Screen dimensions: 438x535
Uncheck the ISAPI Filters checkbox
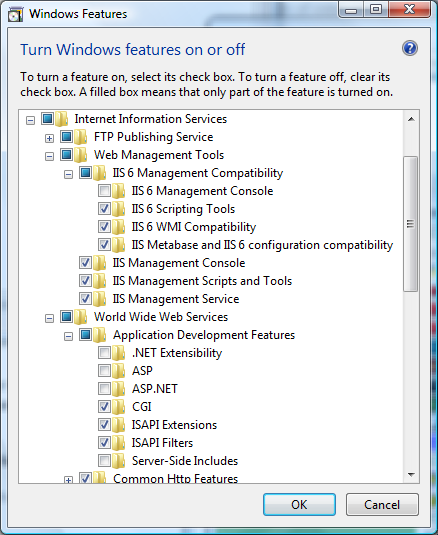point(104,443)
